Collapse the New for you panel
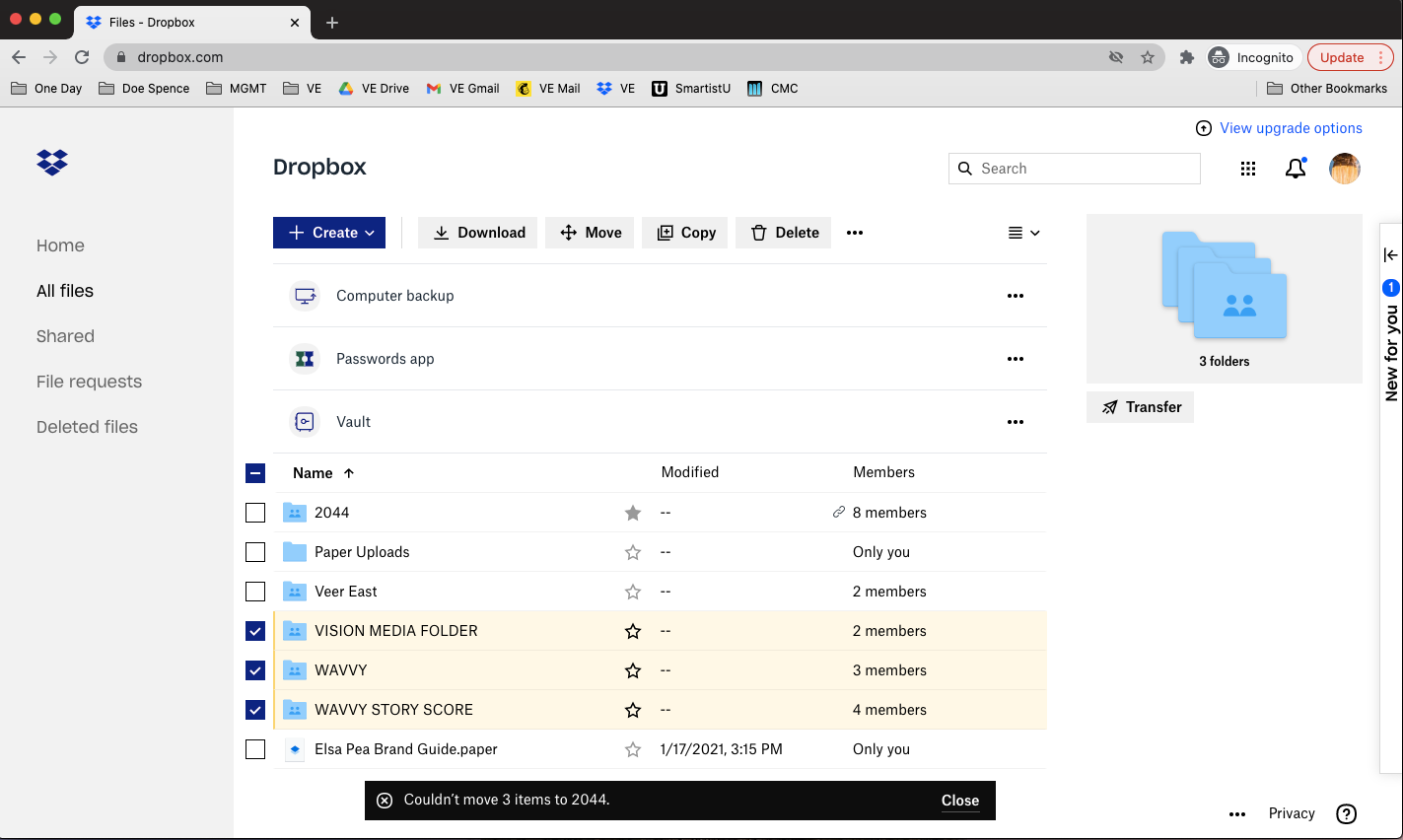 (x=1390, y=255)
